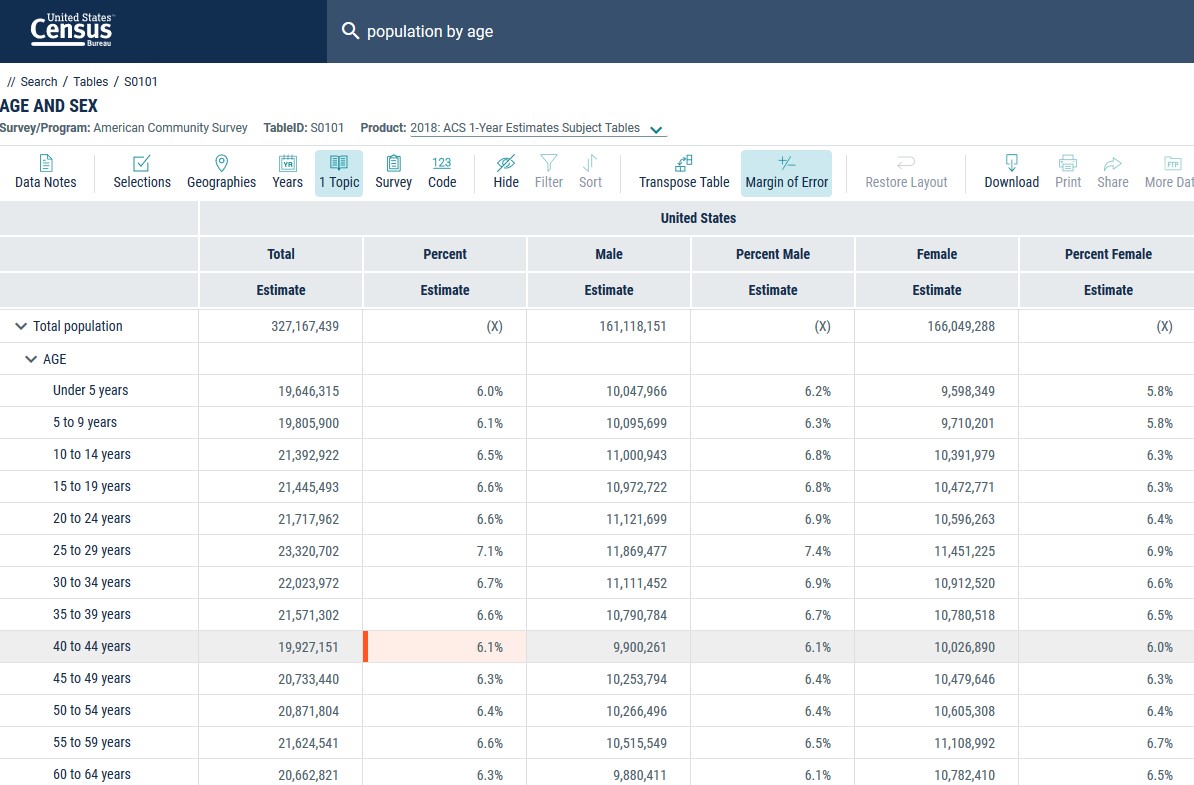Go to Tables in breadcrumb

(x=90, y=82)
